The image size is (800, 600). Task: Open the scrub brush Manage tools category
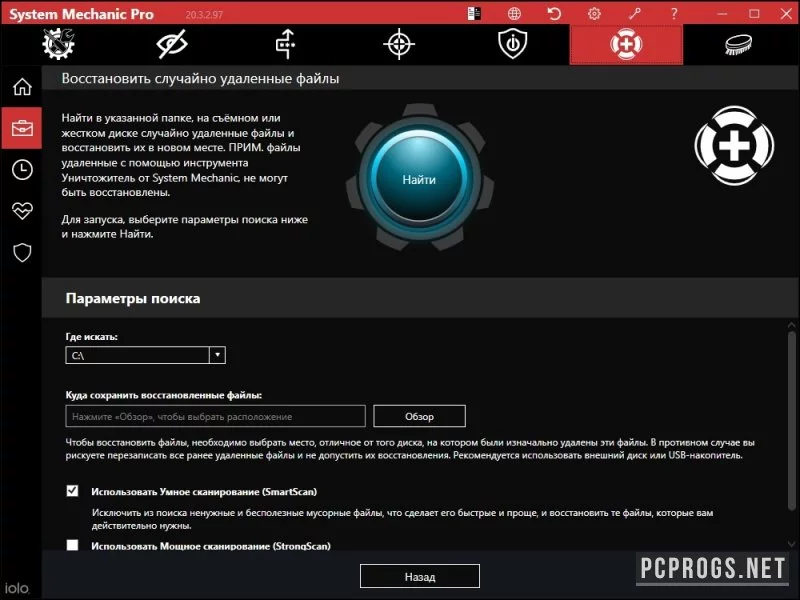point(738,44)
